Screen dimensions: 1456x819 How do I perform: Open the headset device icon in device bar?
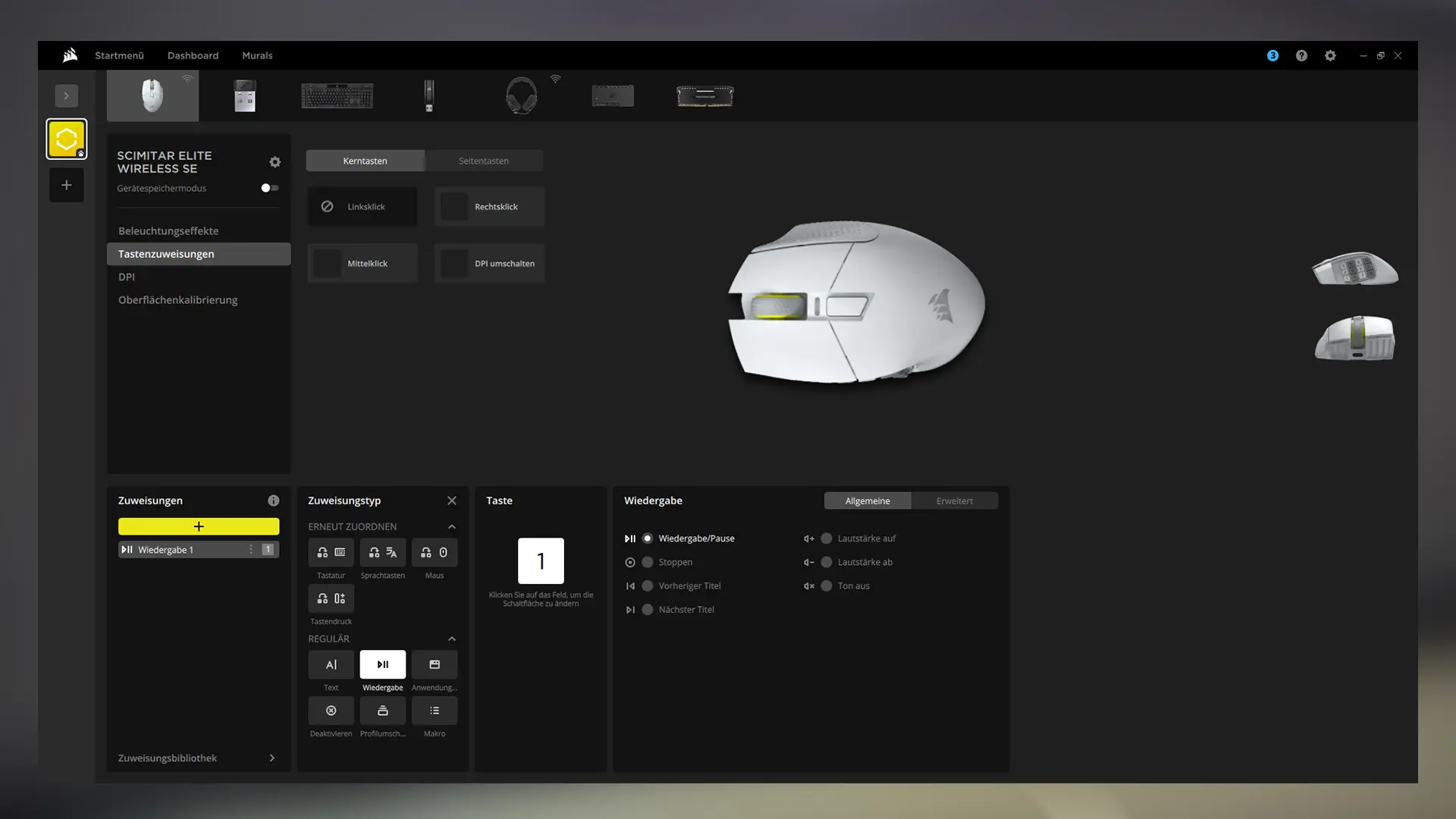(x=521, y=96)
